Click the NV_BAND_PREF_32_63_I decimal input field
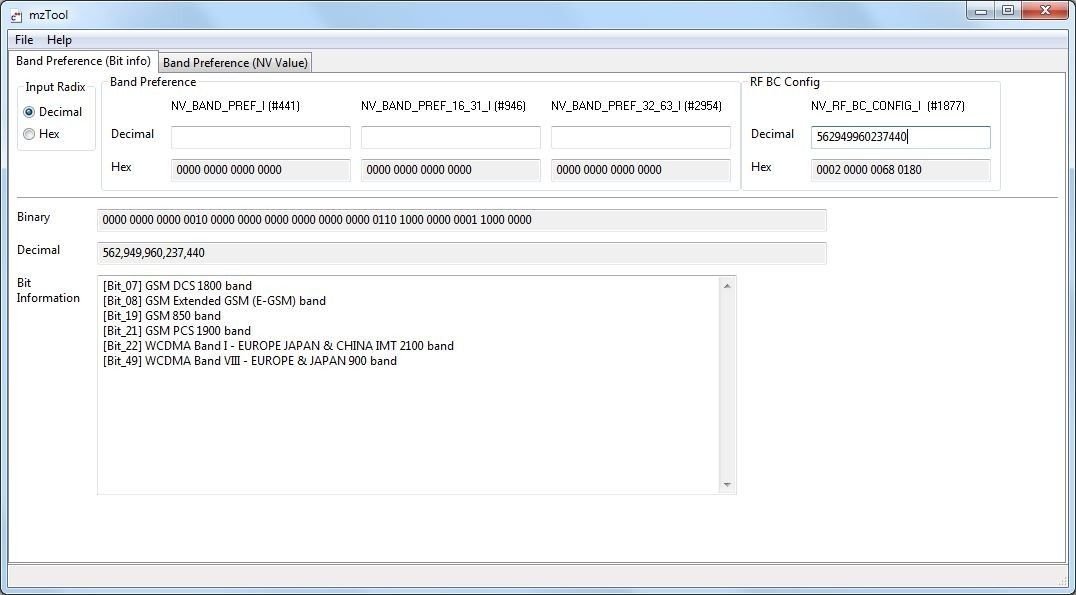This screenshot has height=595, width=1076. click(x=641, y=137)
